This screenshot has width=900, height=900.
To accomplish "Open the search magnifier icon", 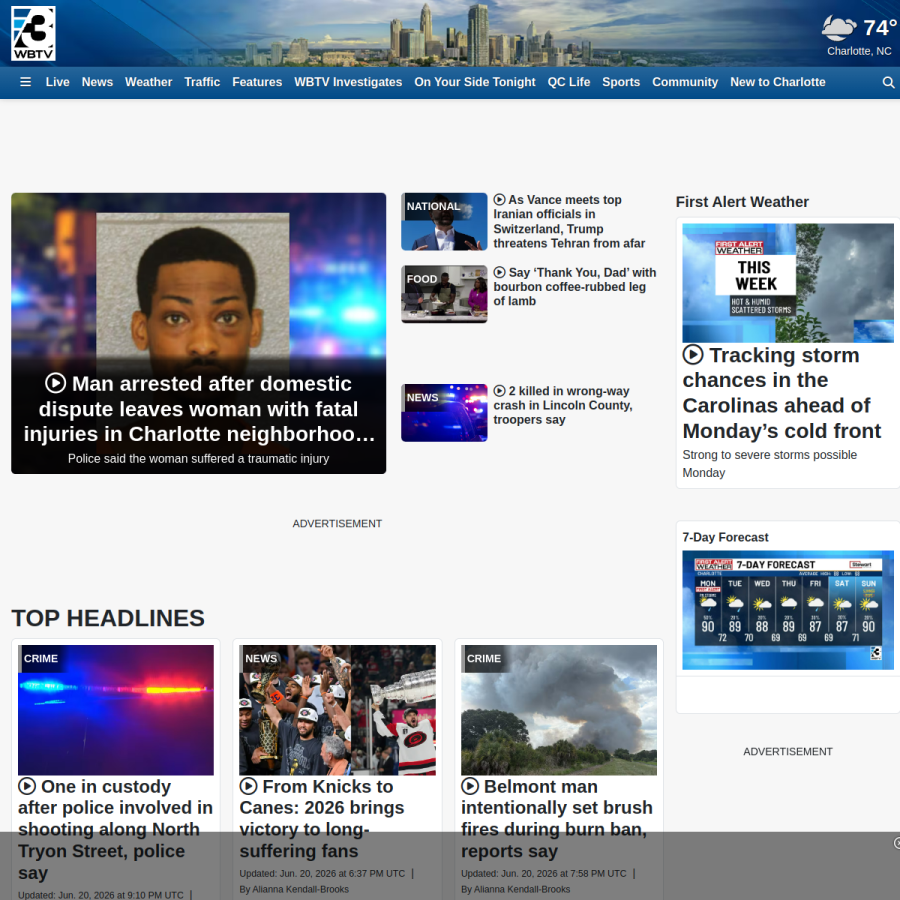I will coord(888,82).
